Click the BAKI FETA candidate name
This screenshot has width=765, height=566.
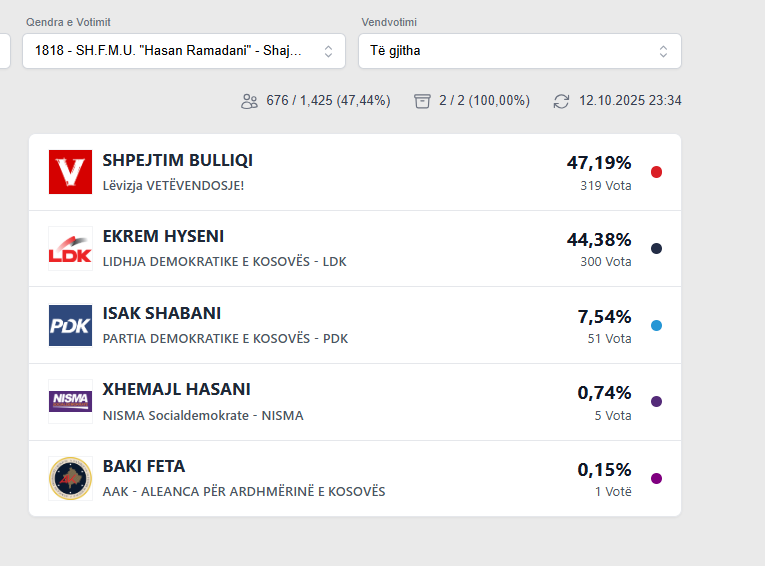click(x=144, y=467)
